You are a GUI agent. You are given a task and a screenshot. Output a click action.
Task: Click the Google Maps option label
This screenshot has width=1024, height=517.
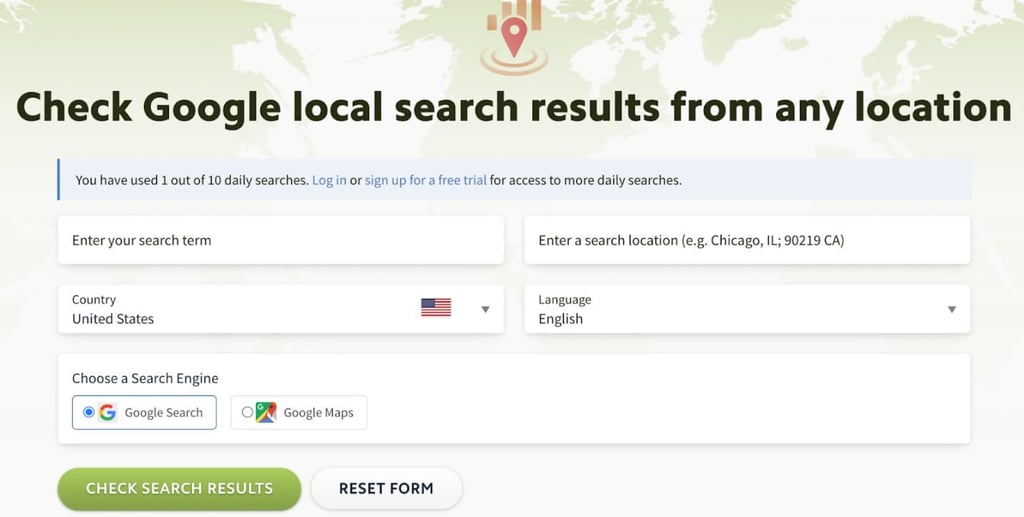pos(318,413)
